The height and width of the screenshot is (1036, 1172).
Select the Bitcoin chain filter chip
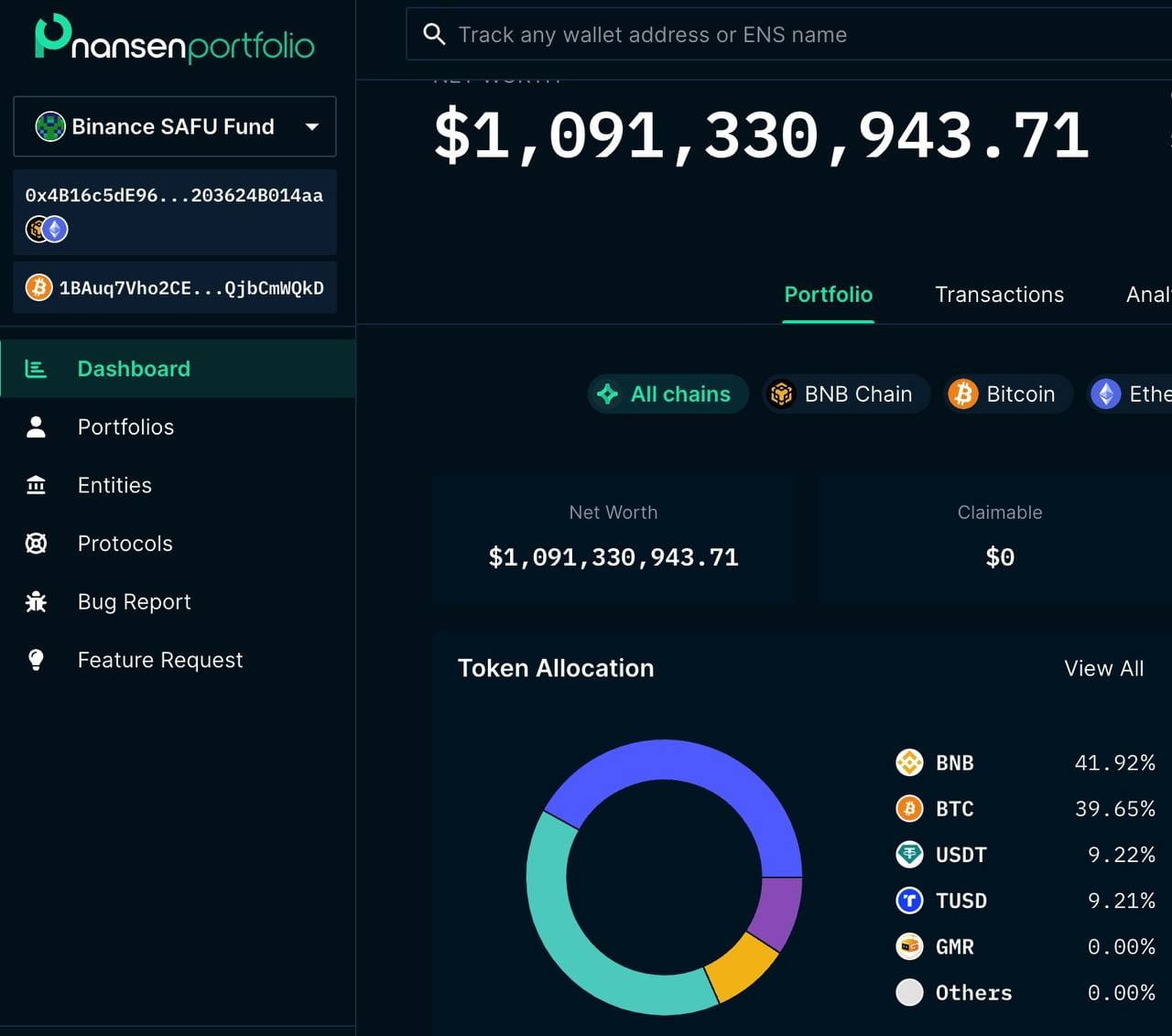1008,394
